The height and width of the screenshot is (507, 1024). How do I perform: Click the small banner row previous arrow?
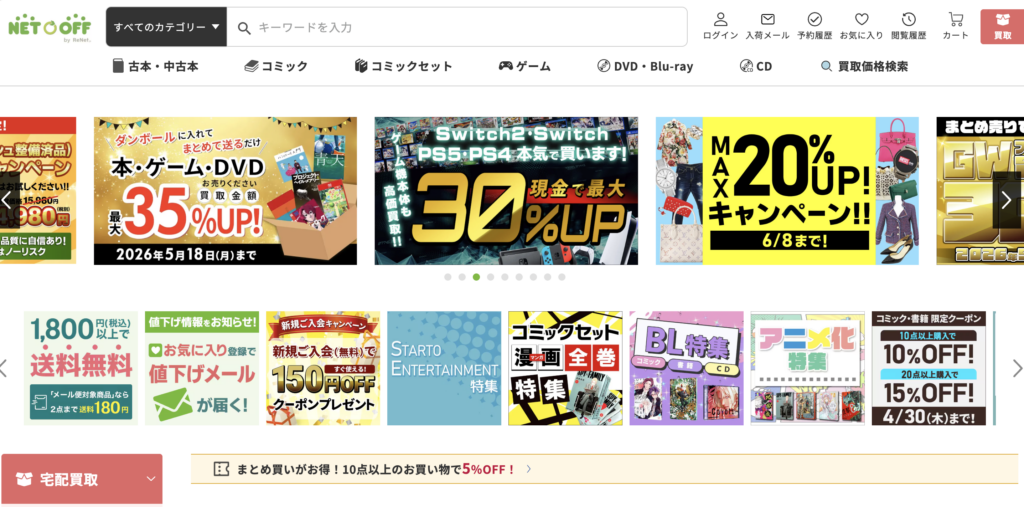pyautogui.click(x=4, y=368)
